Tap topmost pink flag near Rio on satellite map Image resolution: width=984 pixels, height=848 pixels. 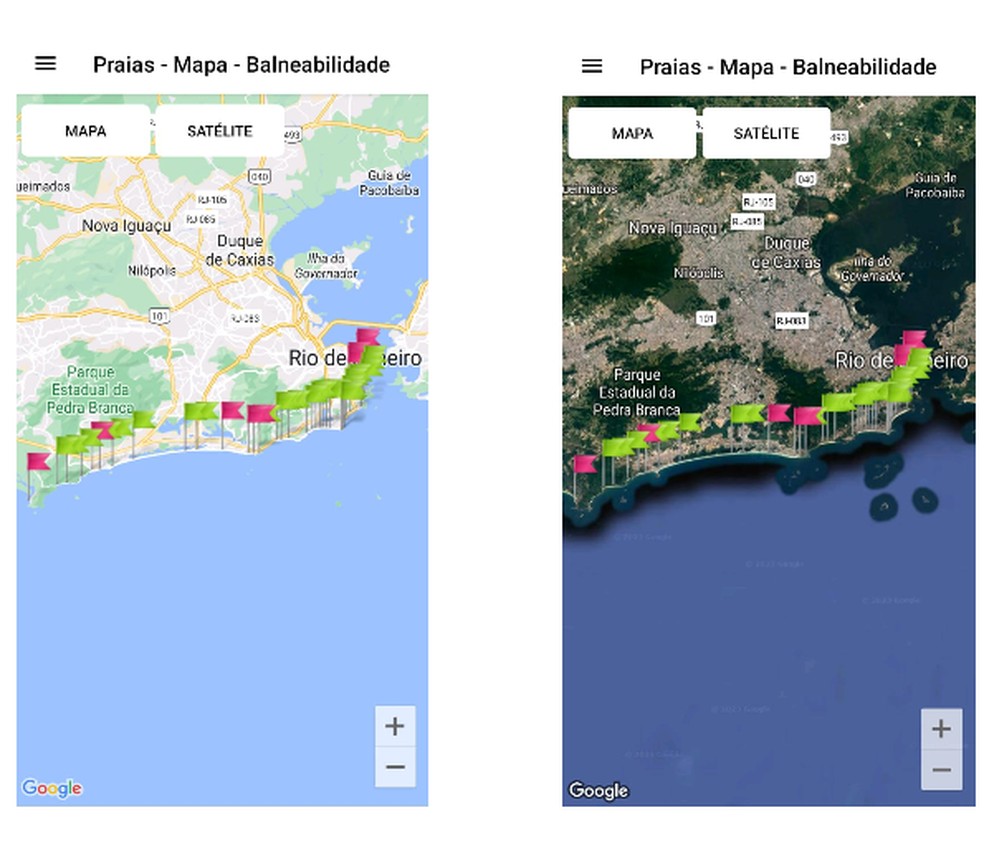coord(914,338)
